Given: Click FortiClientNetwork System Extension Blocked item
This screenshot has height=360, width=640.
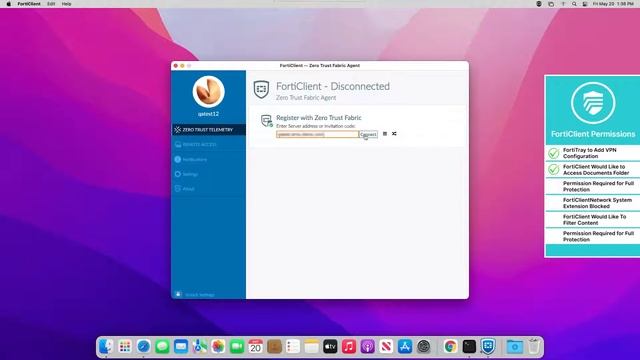Looking at the screenshot, I should (593, 203).
